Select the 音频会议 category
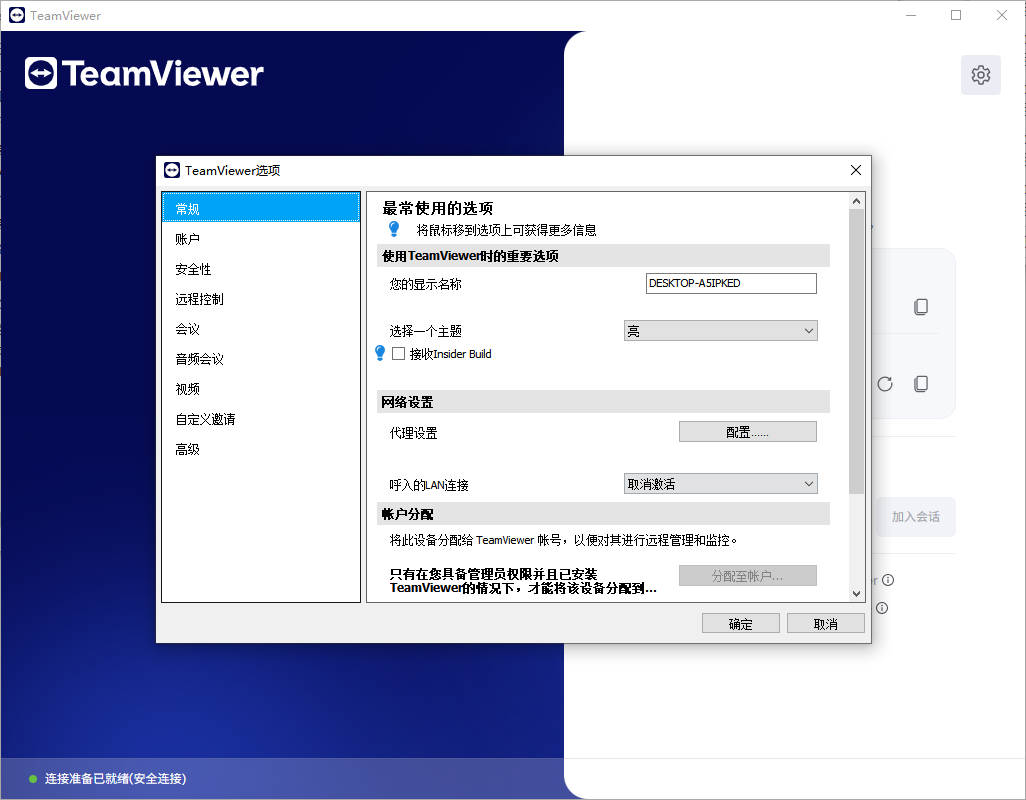This screenshot has width=1026, height=800. click(x=261, y=359)
